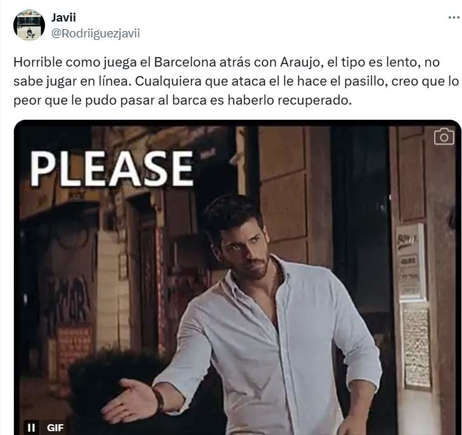Click the GIF label badge
Viewport: 462px width, 435px height.
(x=55, y=427)
